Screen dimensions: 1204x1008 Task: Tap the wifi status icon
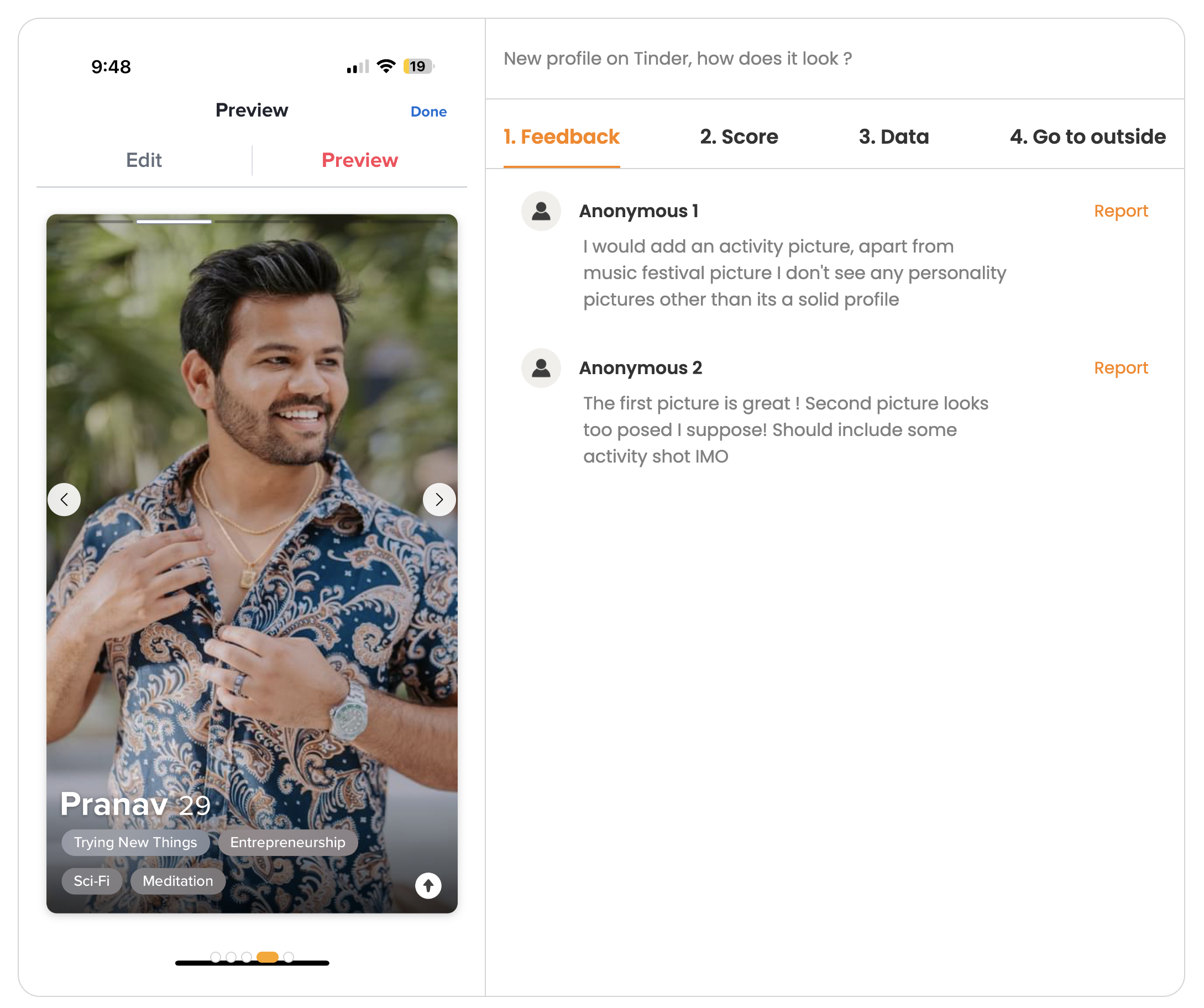(x=386, y=66)
